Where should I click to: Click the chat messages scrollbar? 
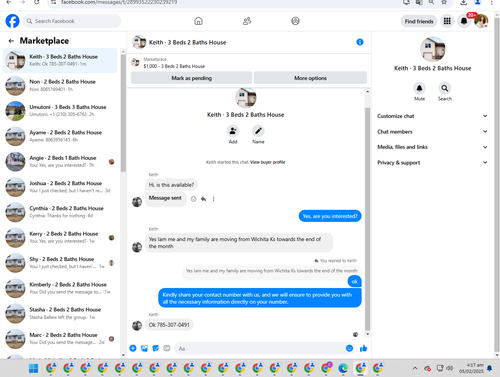[x=367, y=218]
